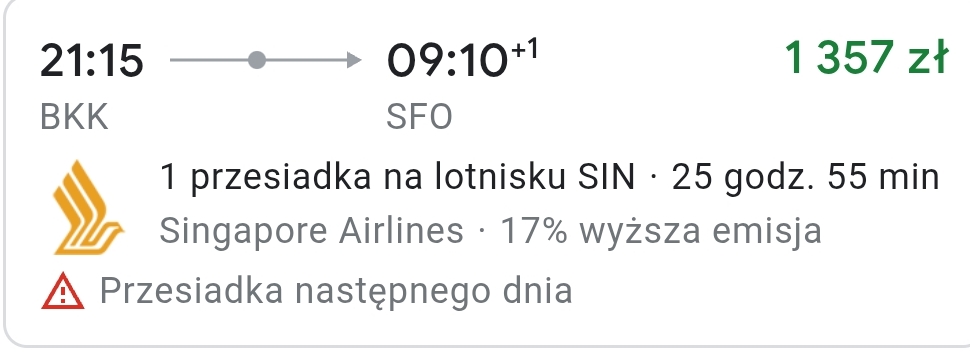Click the 'Przesiadka następnego dnia' warning text
This screenshot has width=970, height=360.
pos(336,291)
